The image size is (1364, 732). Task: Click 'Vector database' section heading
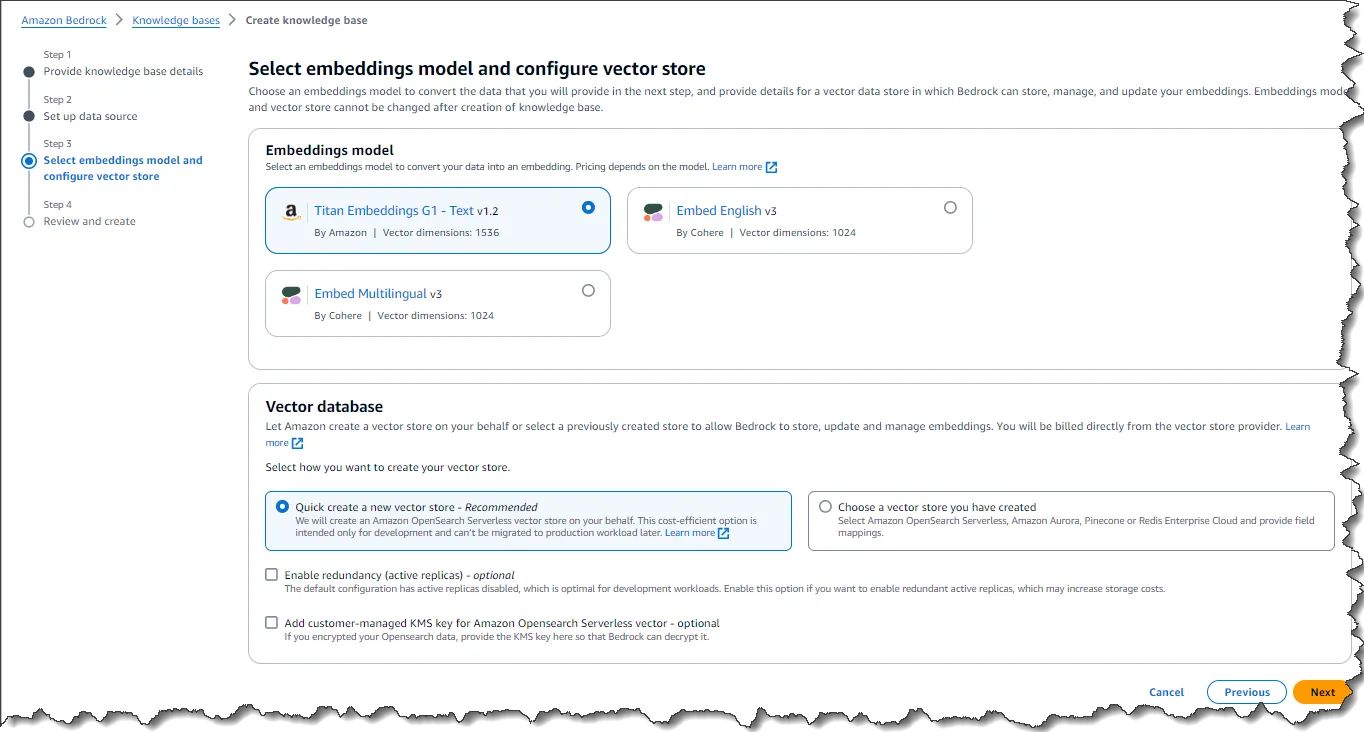coord(324,406)
